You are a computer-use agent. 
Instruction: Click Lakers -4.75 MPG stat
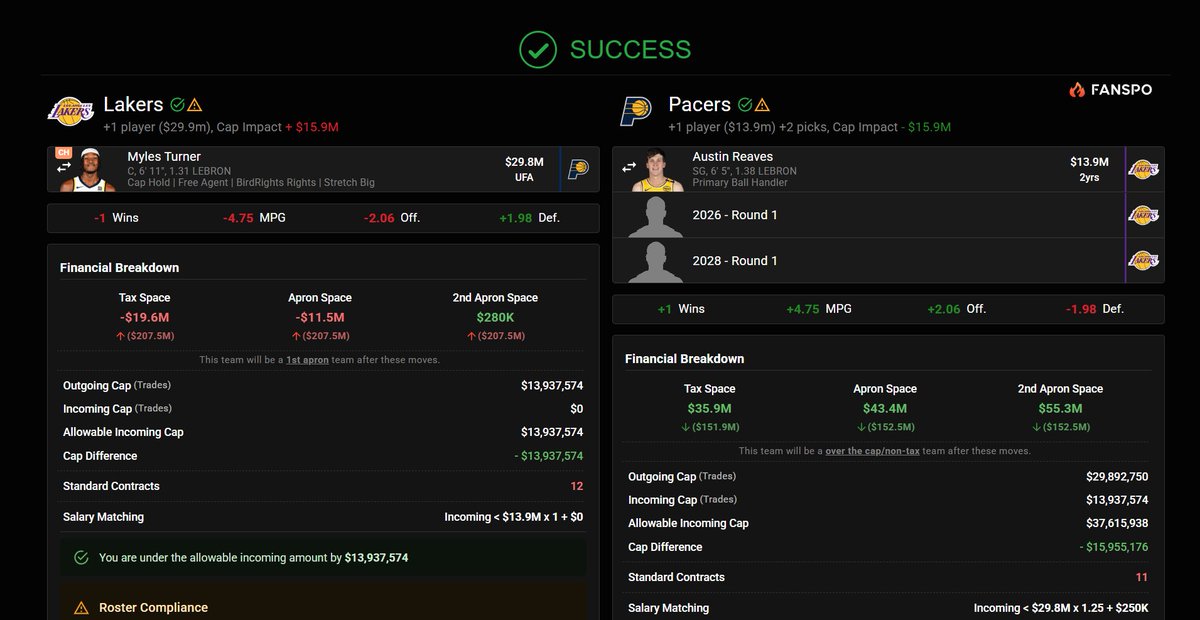point(254,217)
